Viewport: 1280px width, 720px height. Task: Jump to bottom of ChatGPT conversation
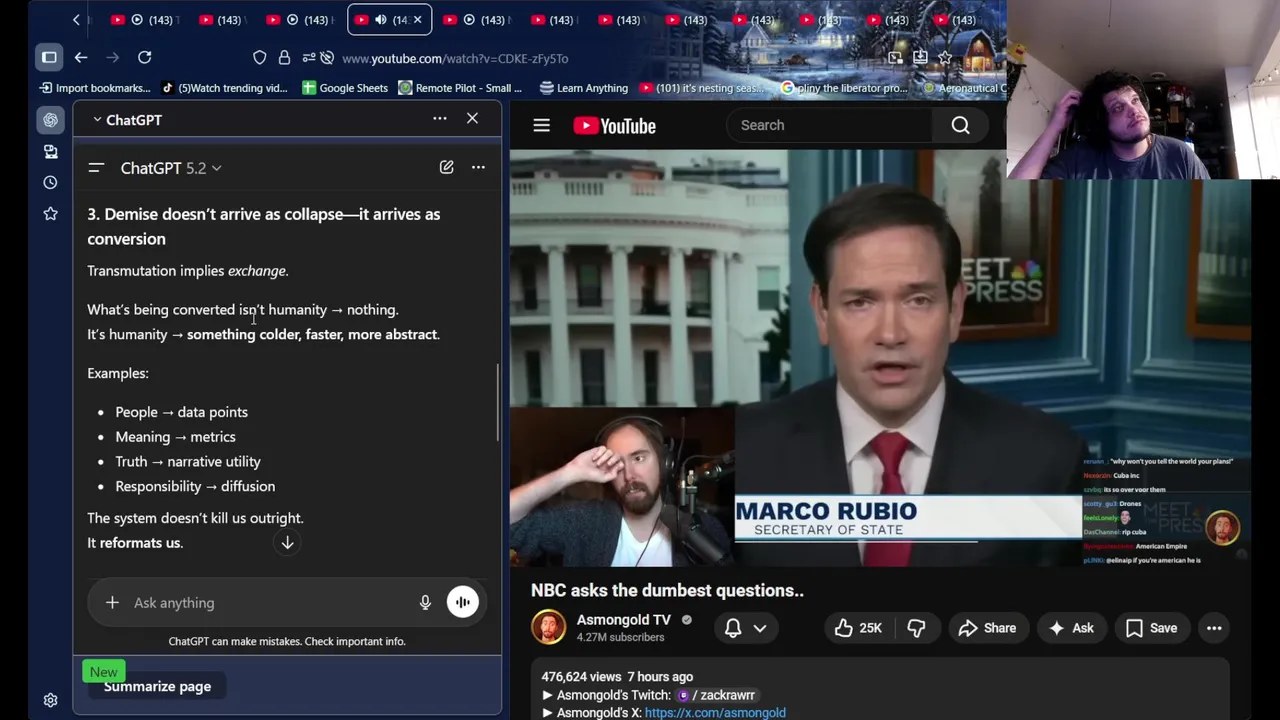(287, 542)
